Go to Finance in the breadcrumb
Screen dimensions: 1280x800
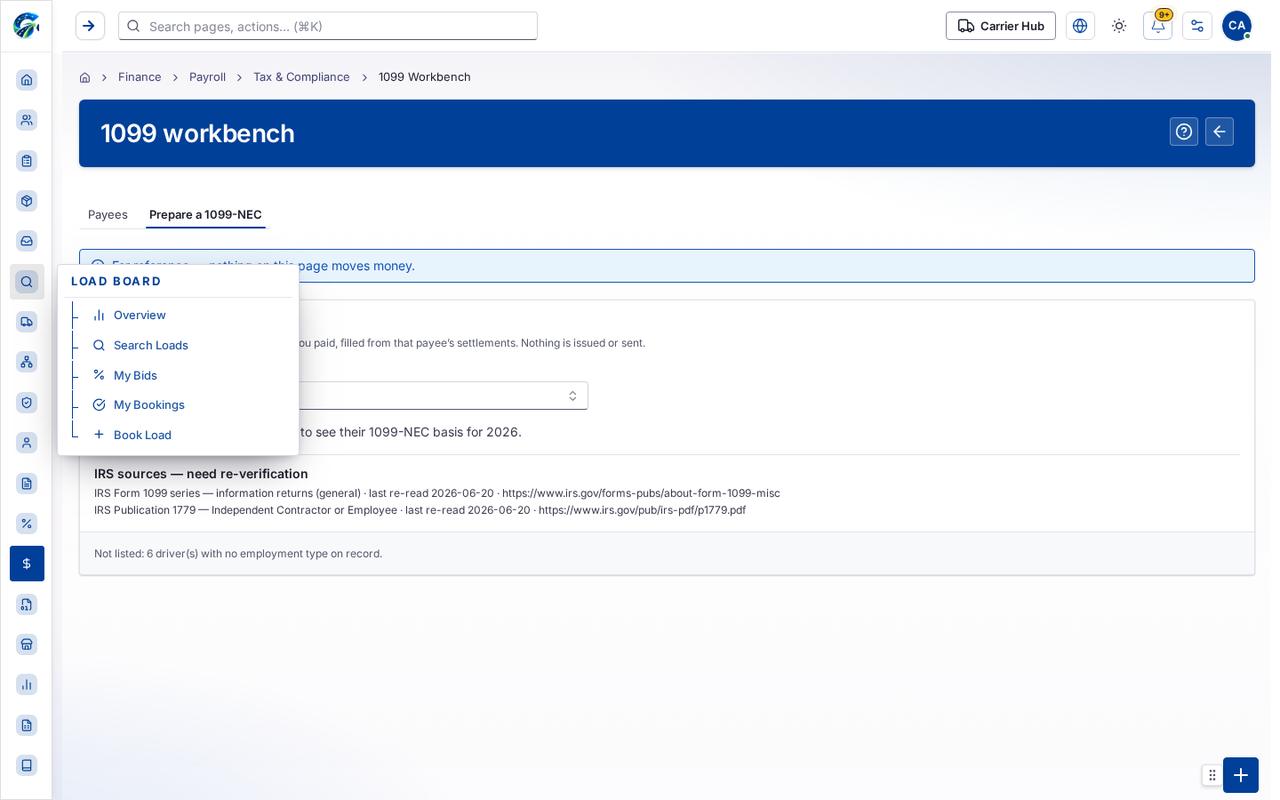[140, 77]
